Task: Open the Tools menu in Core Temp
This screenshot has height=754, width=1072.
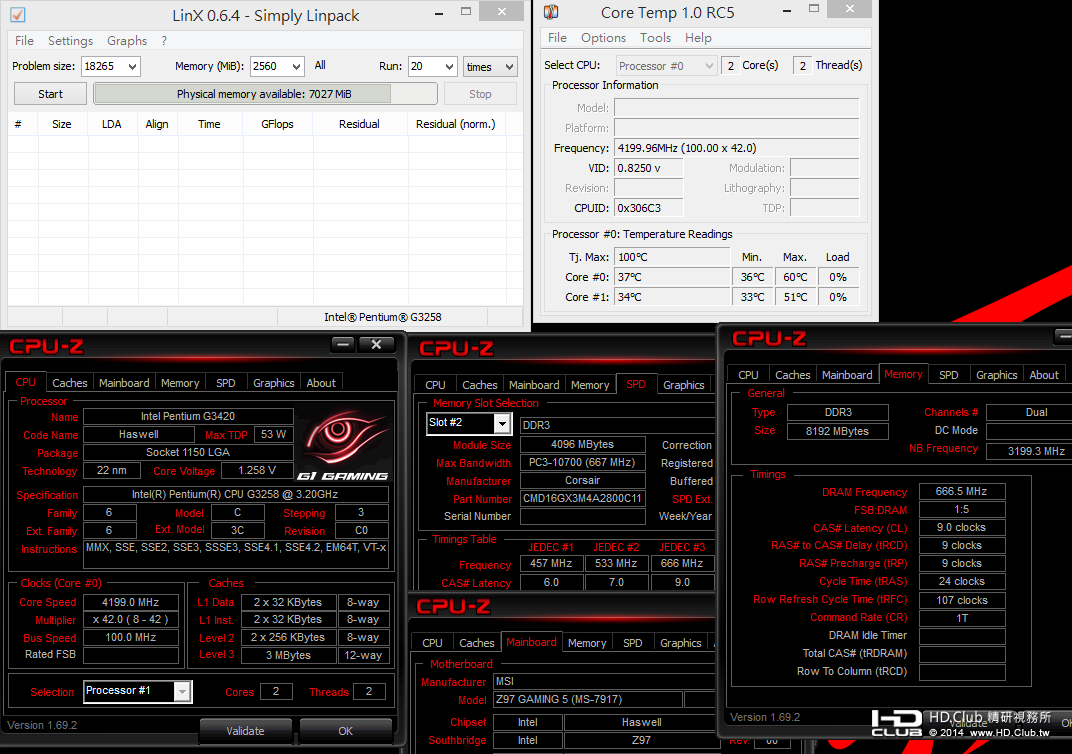Action: 656,38
